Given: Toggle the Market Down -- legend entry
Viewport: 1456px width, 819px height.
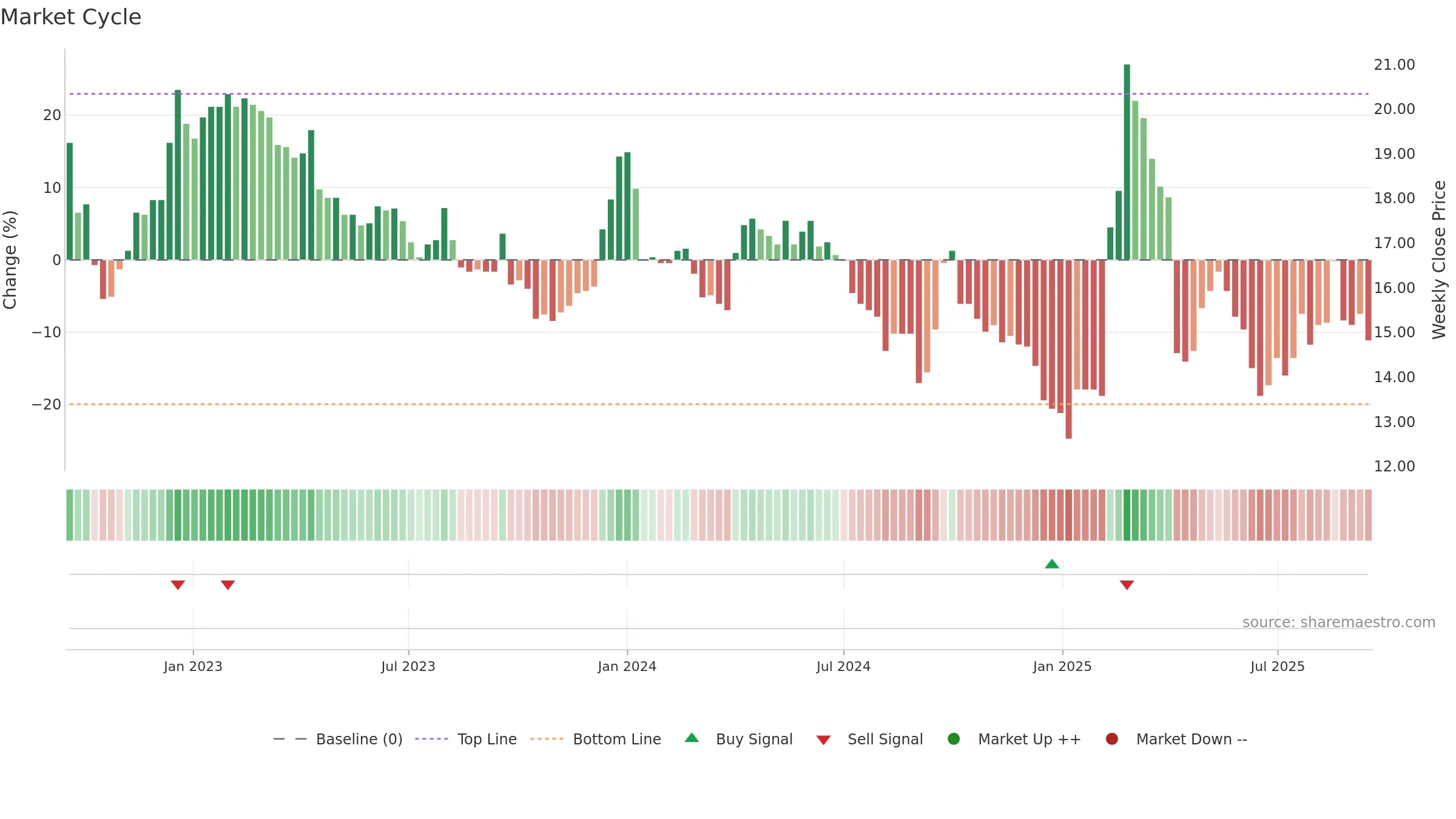Looking at the screenshot, I should [x=1176, y=739].
